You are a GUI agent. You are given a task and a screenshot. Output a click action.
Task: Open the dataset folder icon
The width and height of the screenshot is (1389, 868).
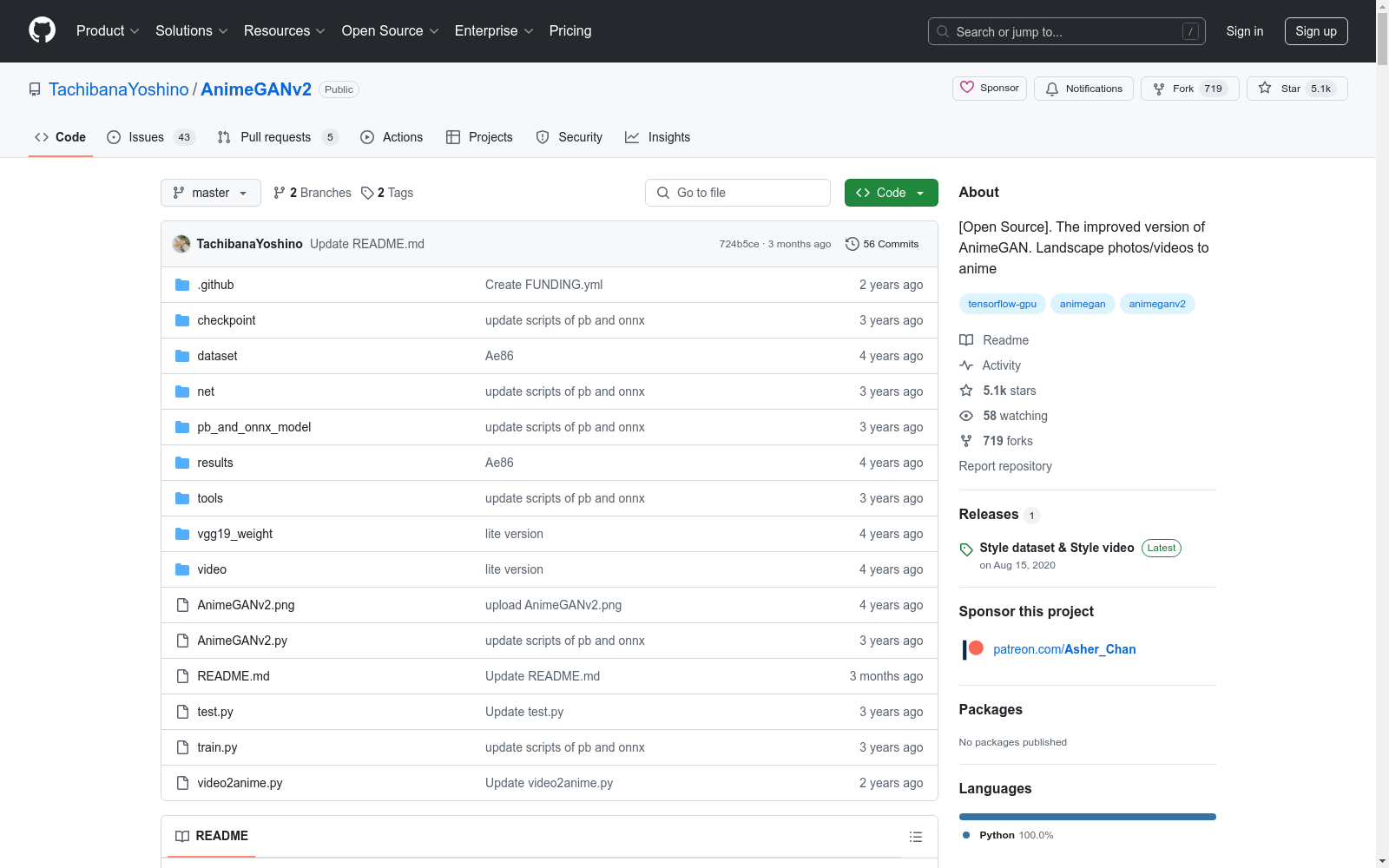(182, 356)
